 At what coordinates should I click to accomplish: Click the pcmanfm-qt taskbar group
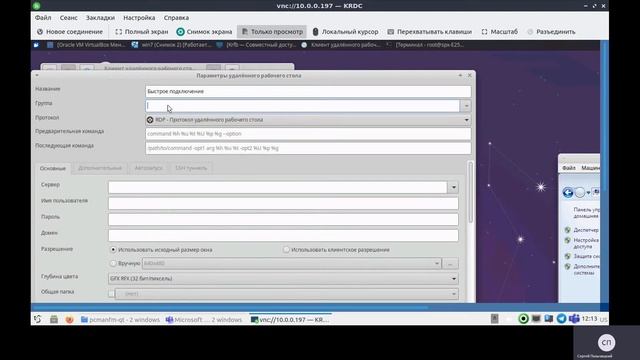coord(120,320)
